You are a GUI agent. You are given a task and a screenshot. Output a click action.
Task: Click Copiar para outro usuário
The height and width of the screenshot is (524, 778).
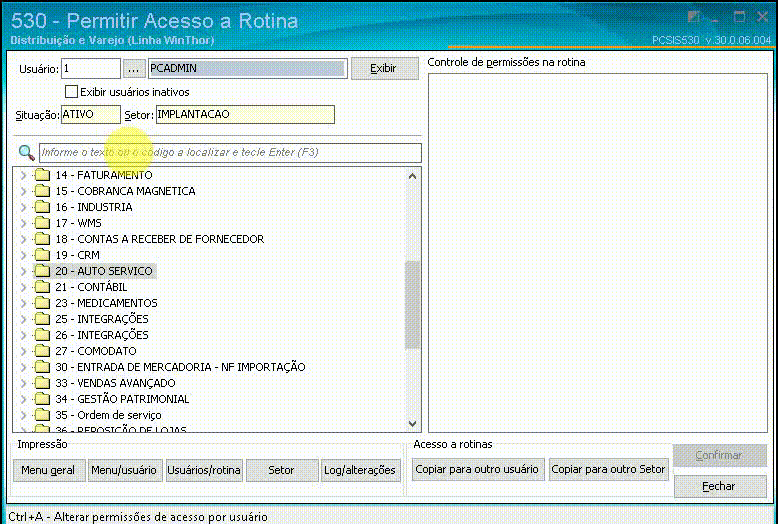click(477, 469)
